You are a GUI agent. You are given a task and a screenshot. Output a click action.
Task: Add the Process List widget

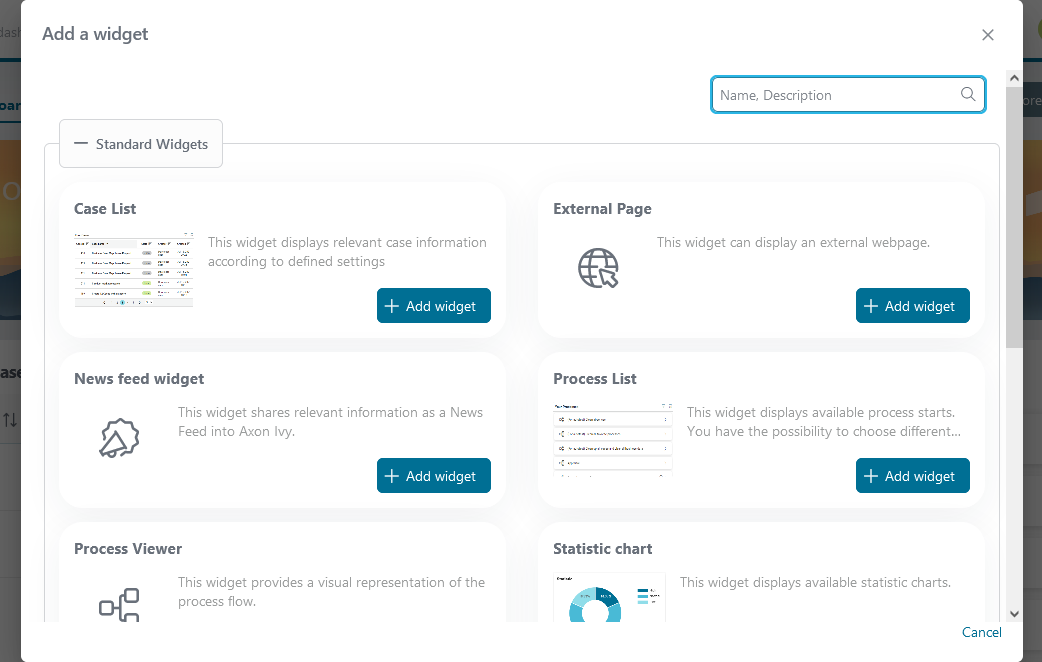[912, 476]
